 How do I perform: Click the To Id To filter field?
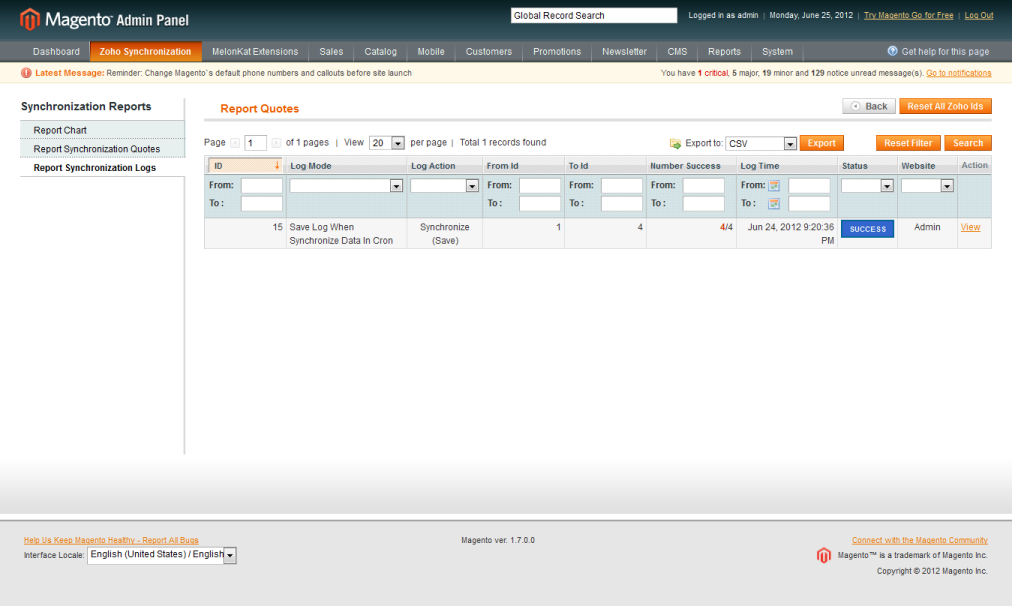622,204
